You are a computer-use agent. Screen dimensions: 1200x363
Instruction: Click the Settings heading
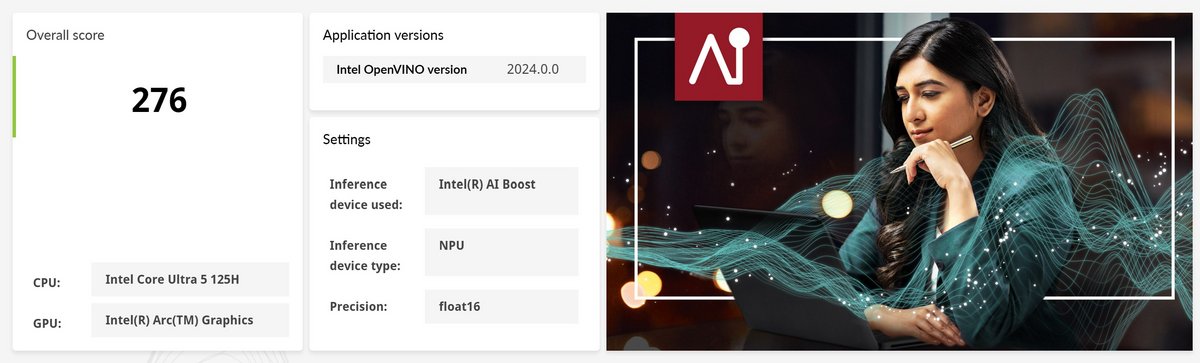(x=347, y=139)
